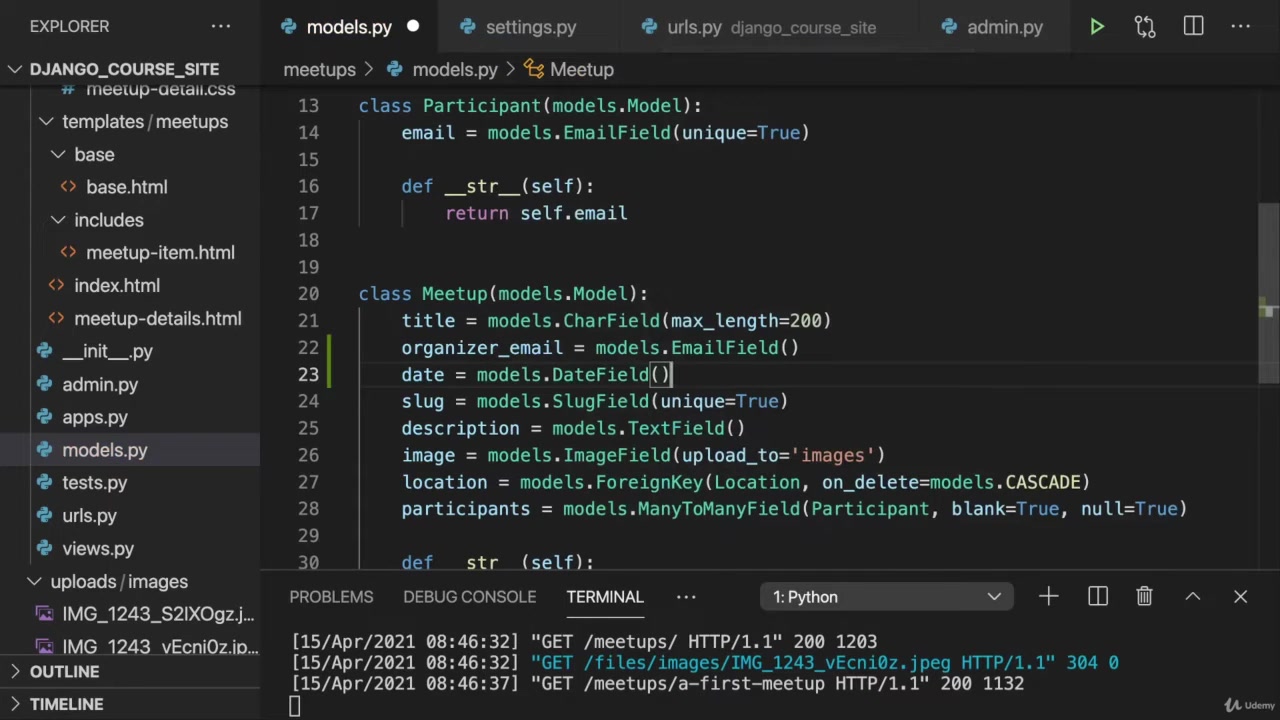Open the DEBUG CONSOLE panel
Viewport: 1280px width, 720px height.
pos(469,597)
